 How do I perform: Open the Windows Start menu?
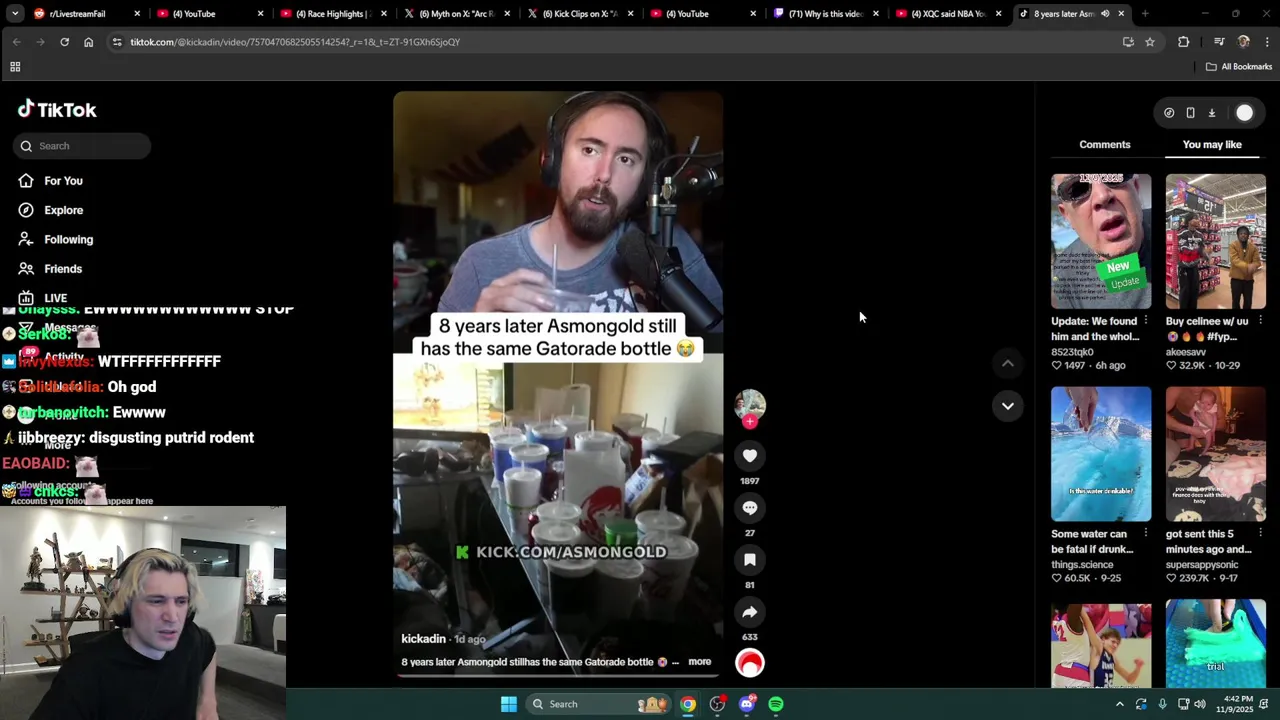click(509, 704)
